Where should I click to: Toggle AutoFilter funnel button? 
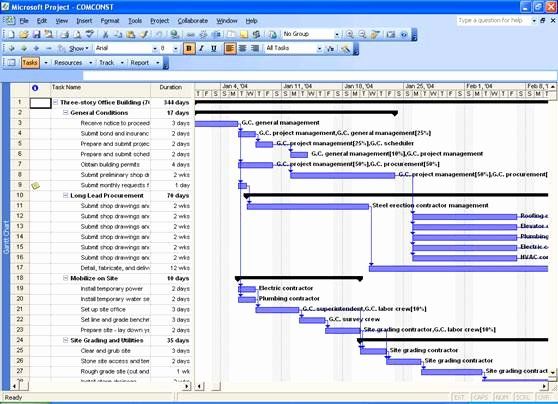[x=330, y=48]
